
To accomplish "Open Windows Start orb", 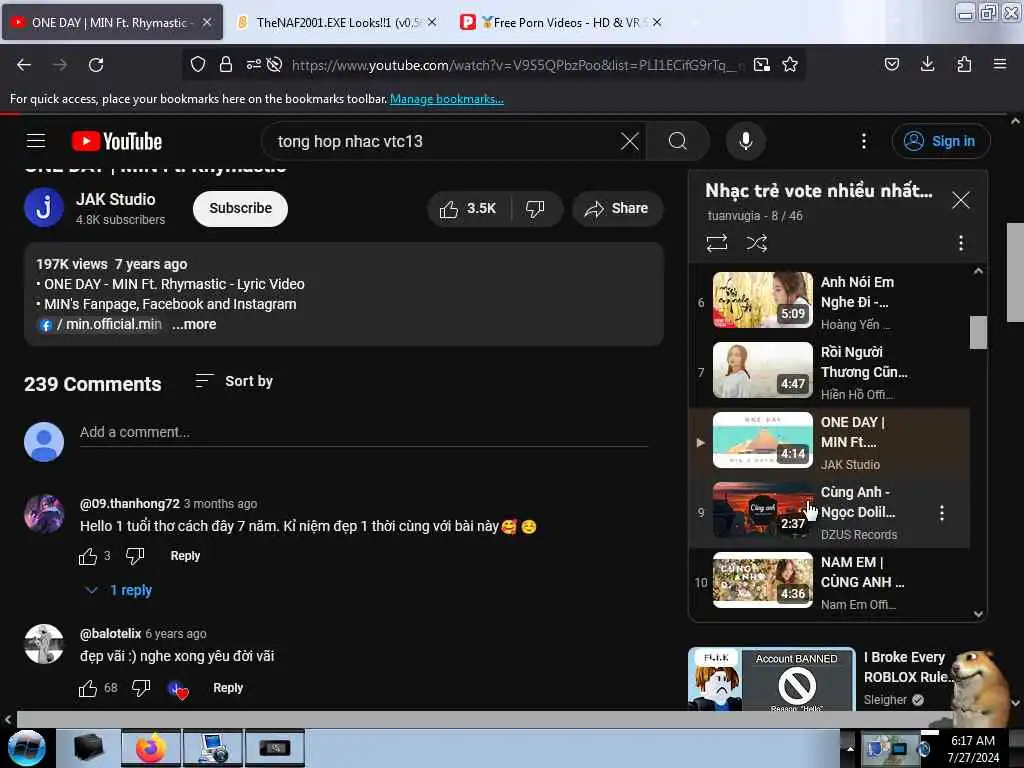I will (26, 748).
